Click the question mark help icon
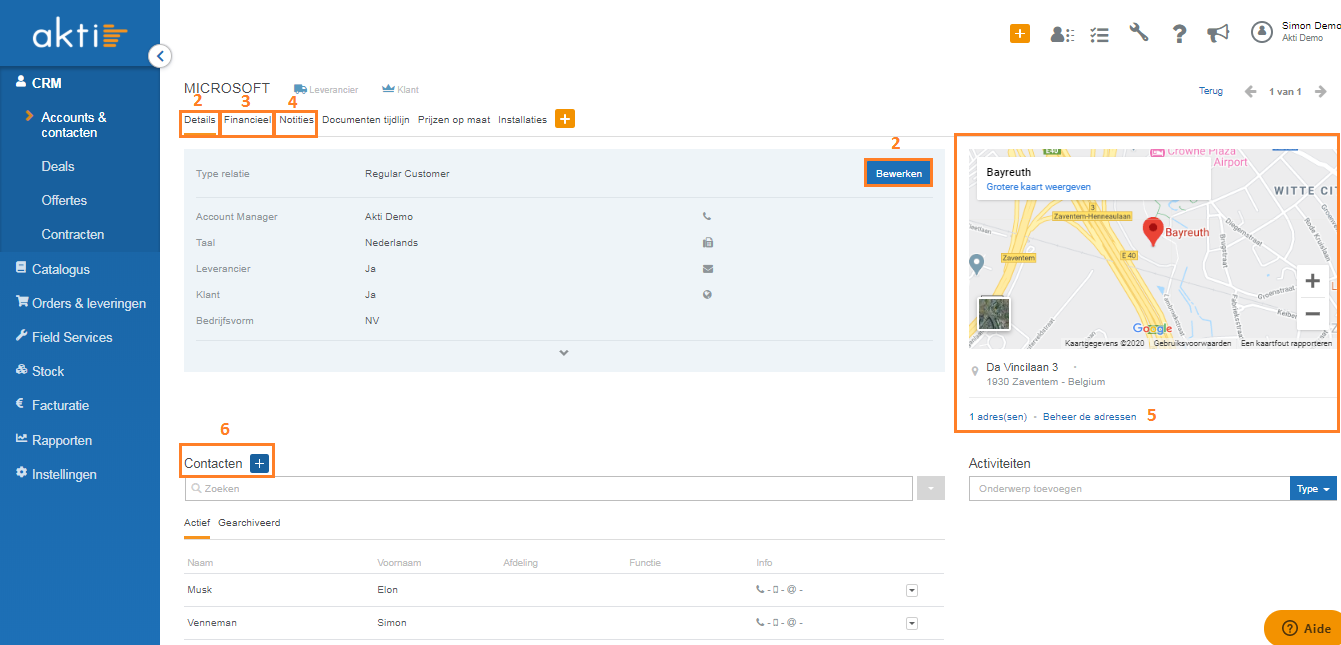 point(1180,34)
